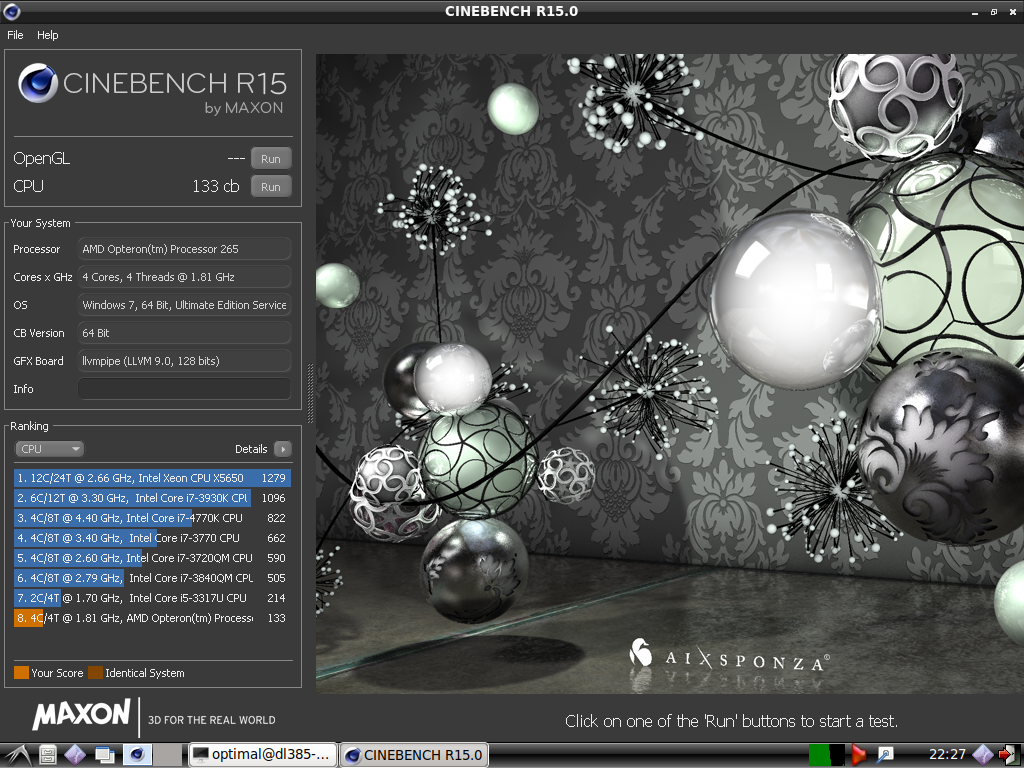Click the empty Info text field

point(184,389)
